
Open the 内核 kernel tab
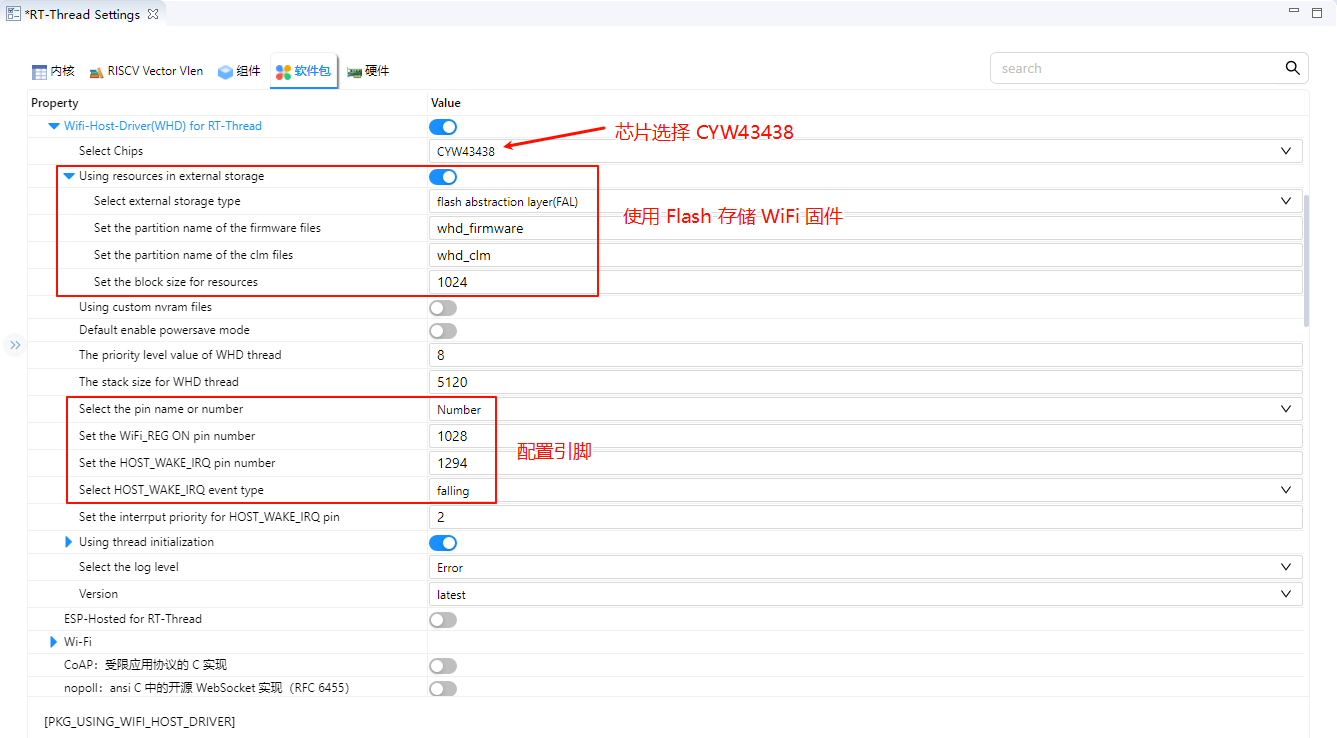pos(53,71)
